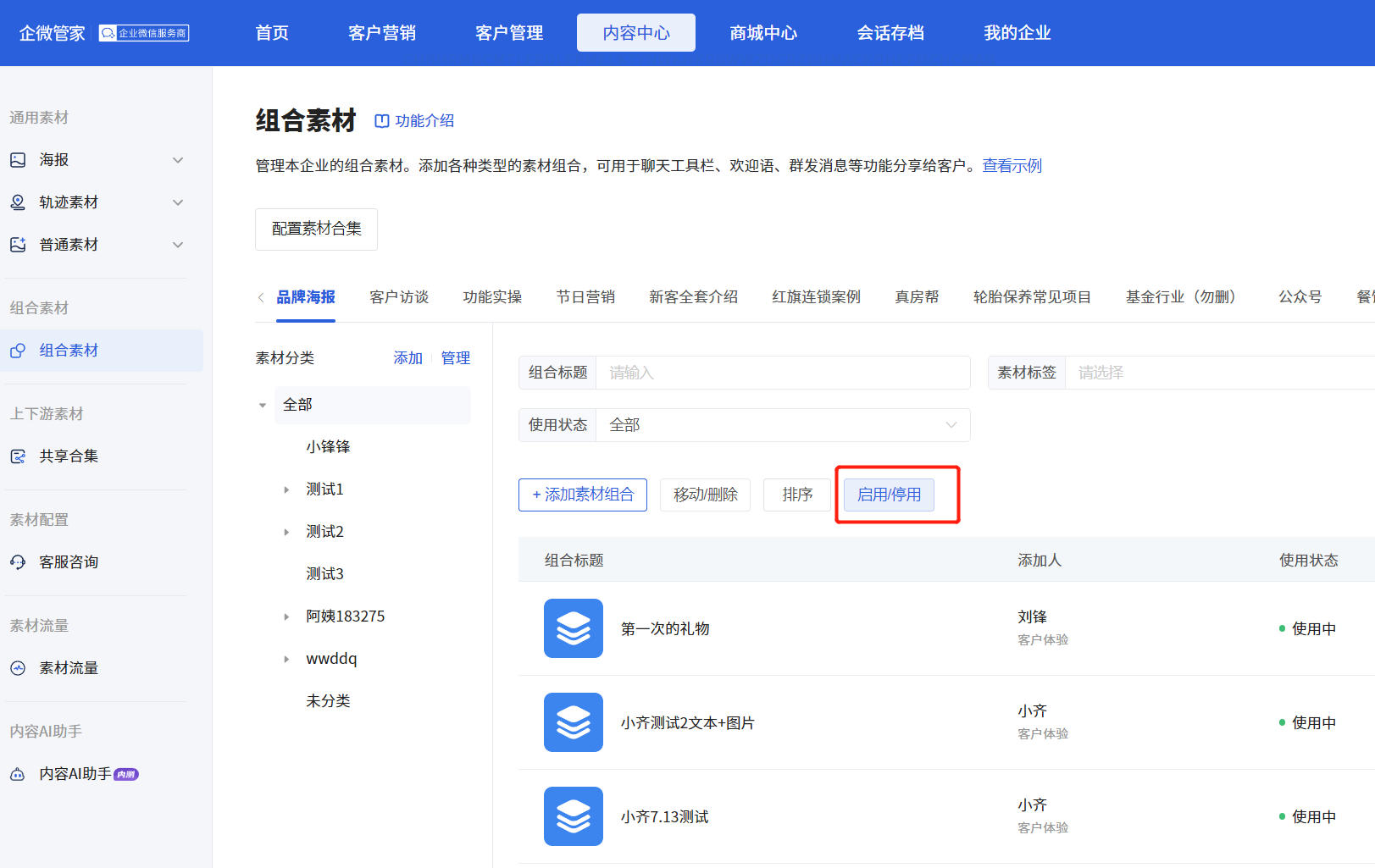The width and height of the screenshot is (1375, 868).
Task: Click the 第一次的礼物 layered stack icon
Action: coord(574,628)
